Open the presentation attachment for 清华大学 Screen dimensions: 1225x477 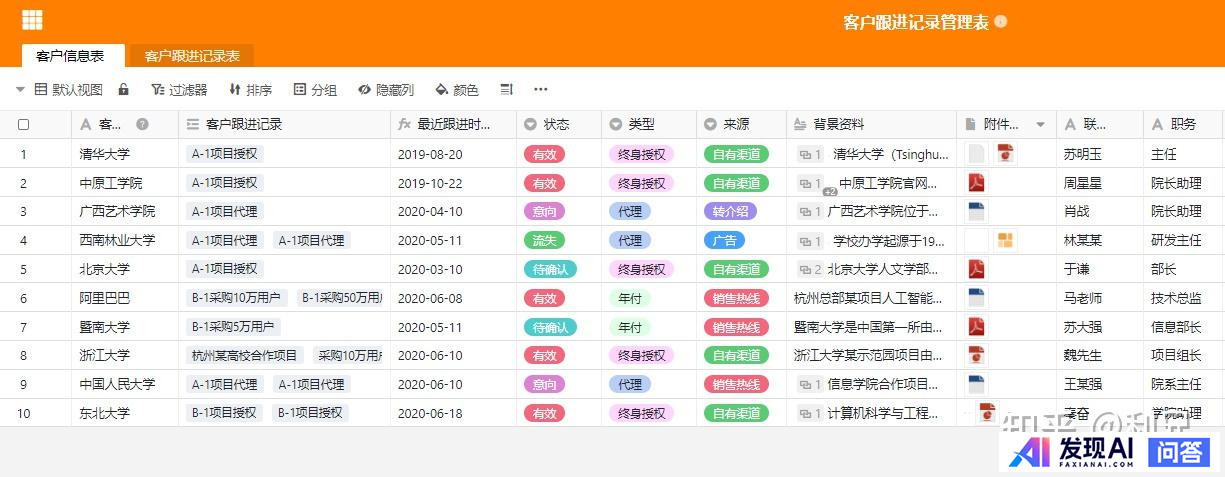(1005, 154)
